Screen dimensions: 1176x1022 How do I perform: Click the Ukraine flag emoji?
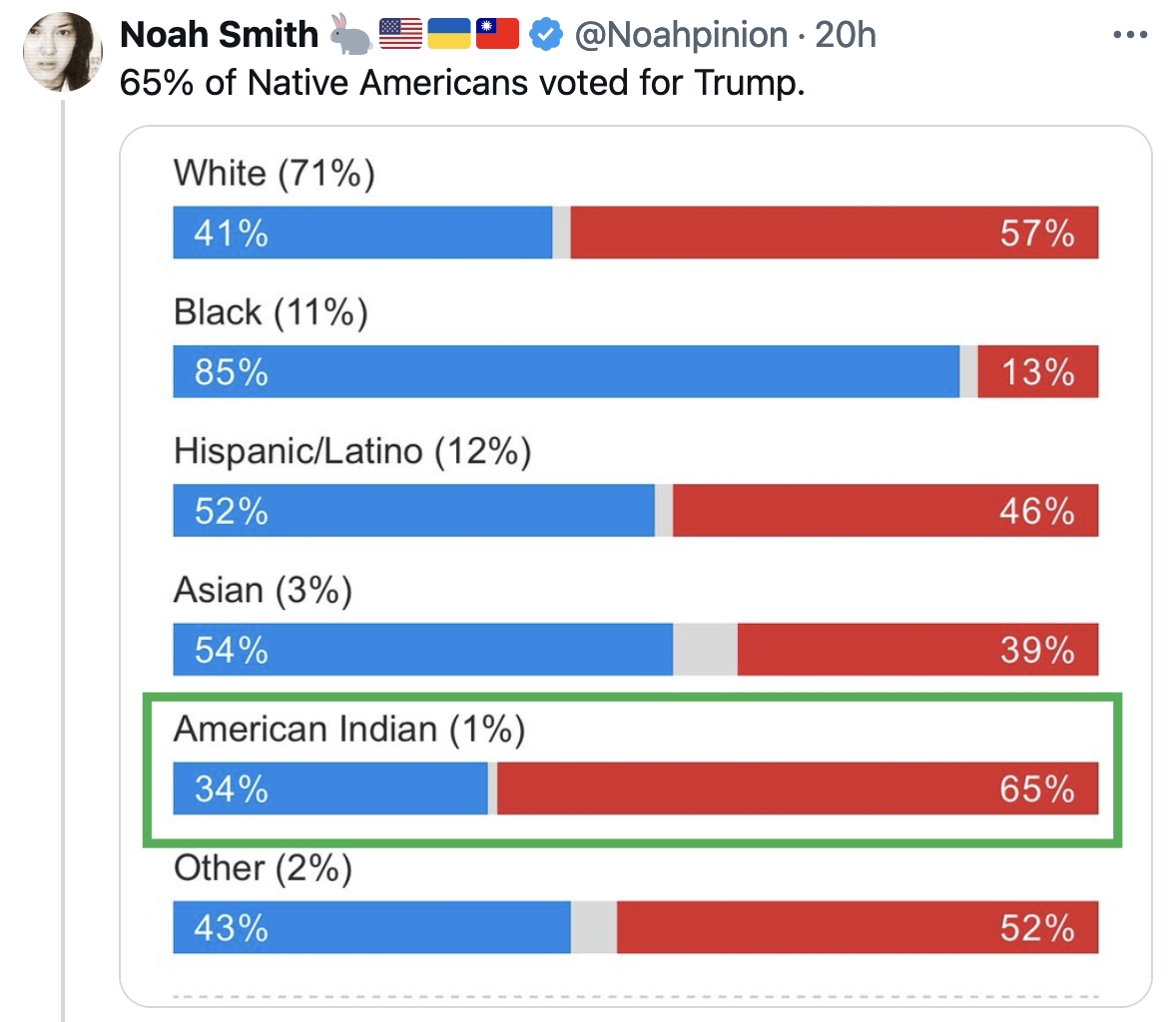tap(448, 35)
